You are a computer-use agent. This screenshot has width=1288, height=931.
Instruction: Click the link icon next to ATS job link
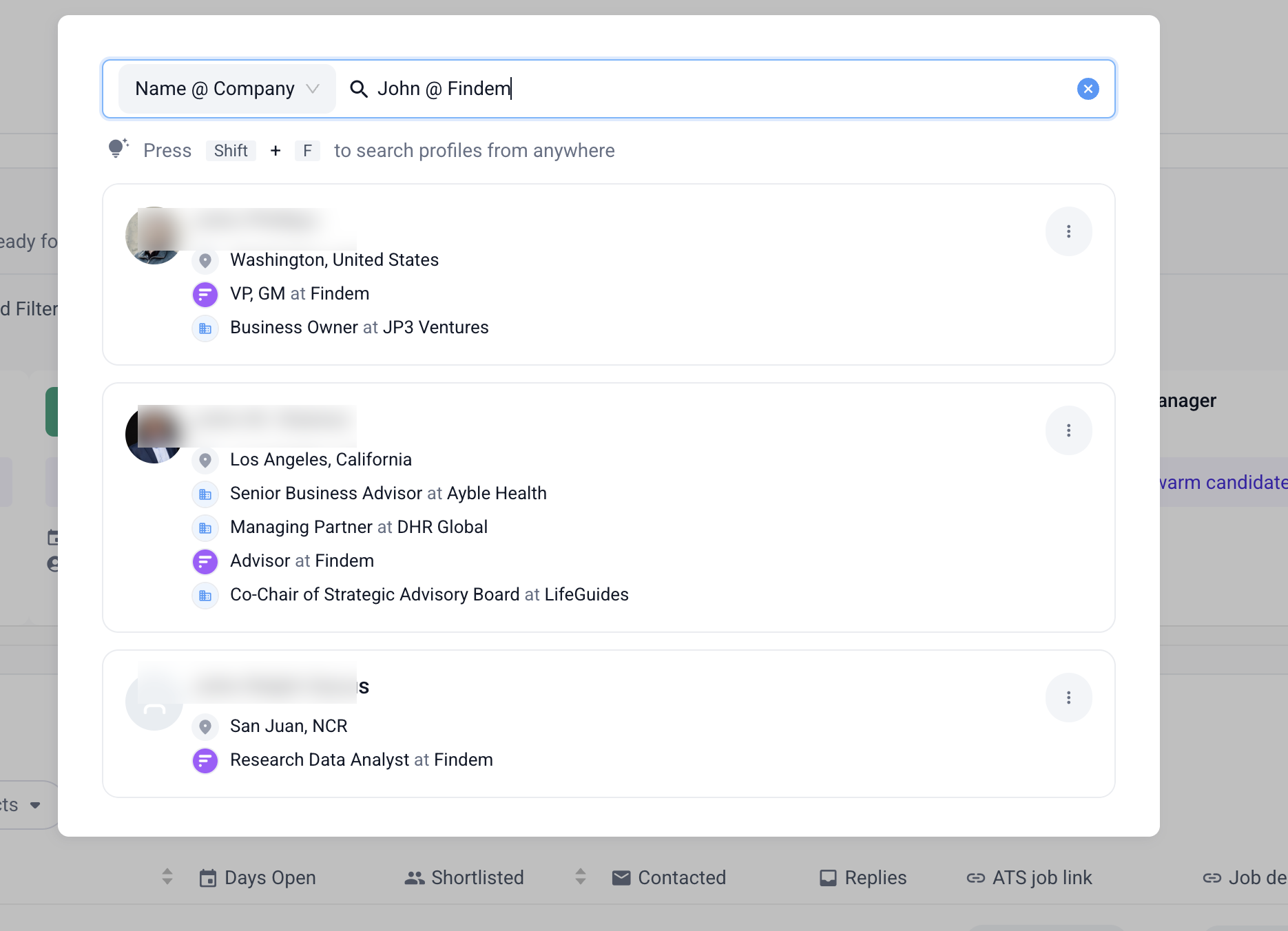976,878
